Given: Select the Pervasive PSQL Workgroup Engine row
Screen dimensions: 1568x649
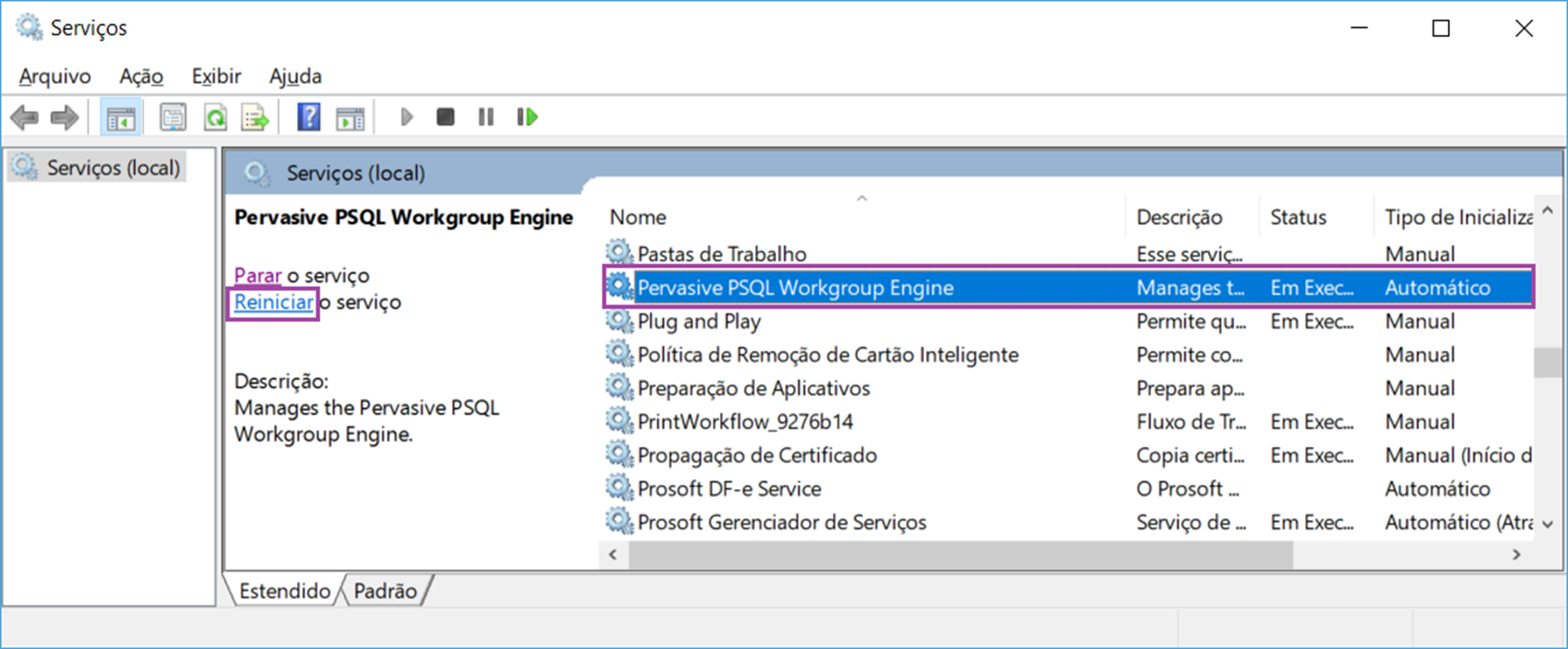Looking at the screenshot, I should [1067, 287].
